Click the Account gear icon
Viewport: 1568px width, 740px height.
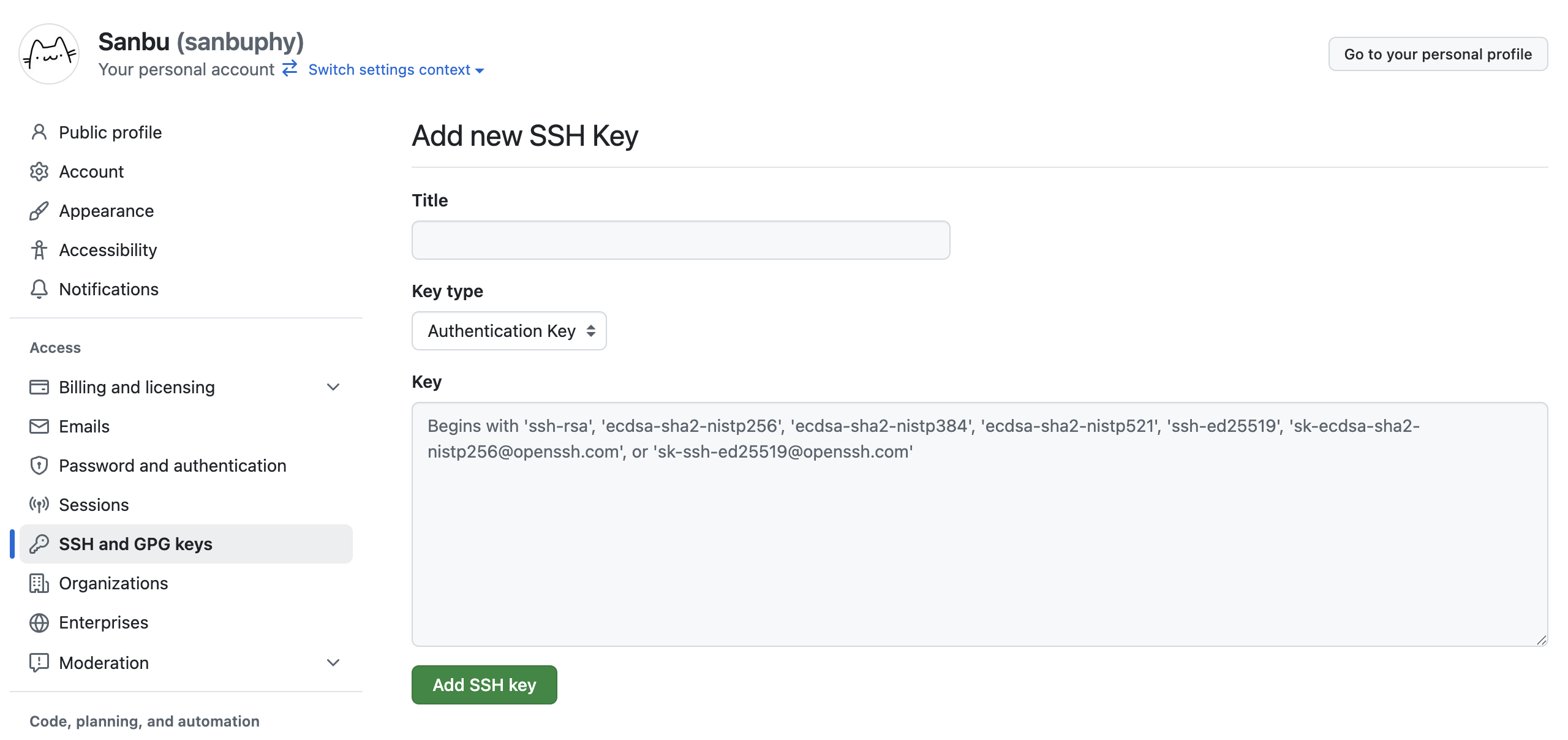[x=39, y=172]
